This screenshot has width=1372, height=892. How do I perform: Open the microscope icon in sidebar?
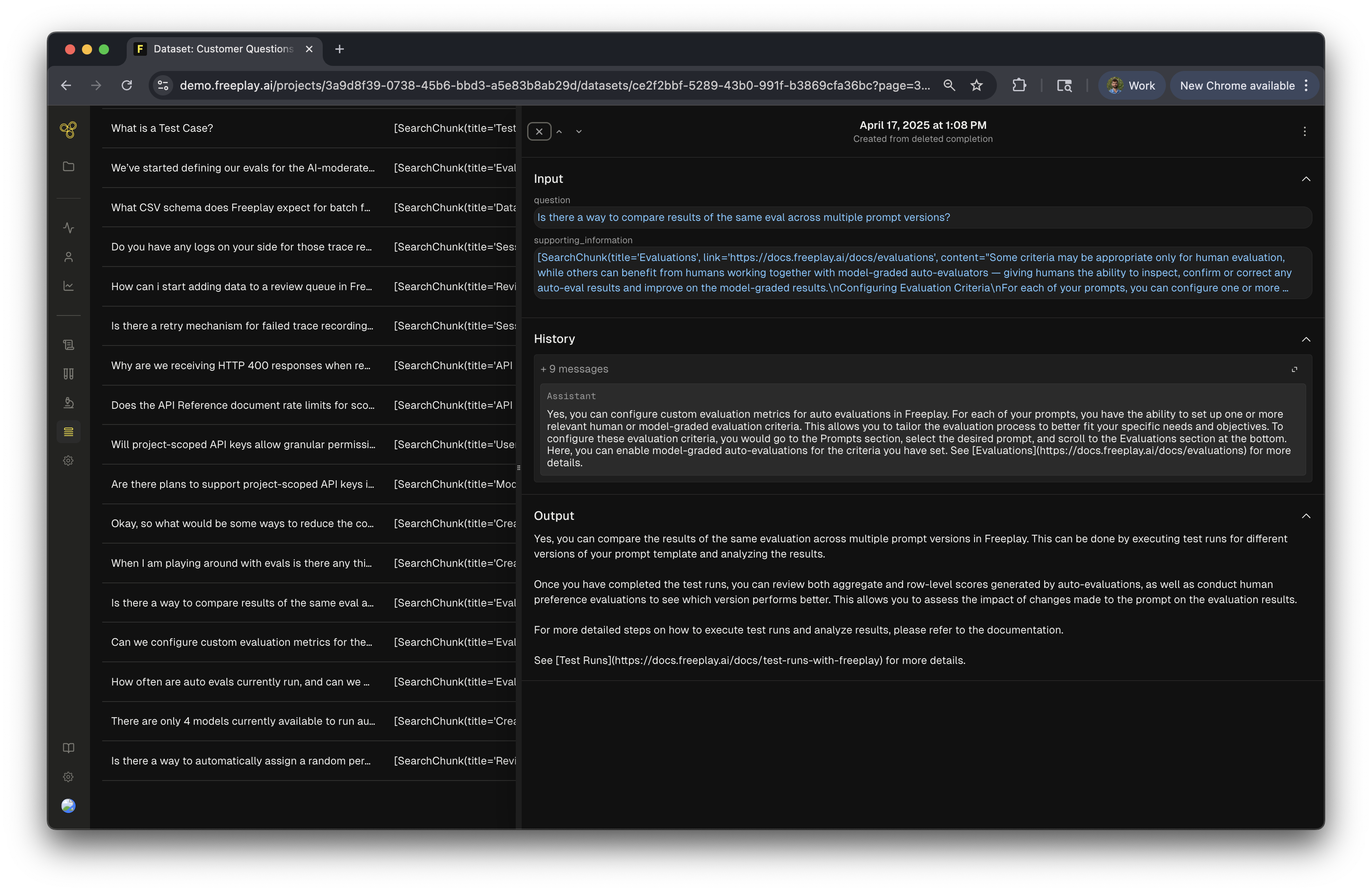pos(68,403)
